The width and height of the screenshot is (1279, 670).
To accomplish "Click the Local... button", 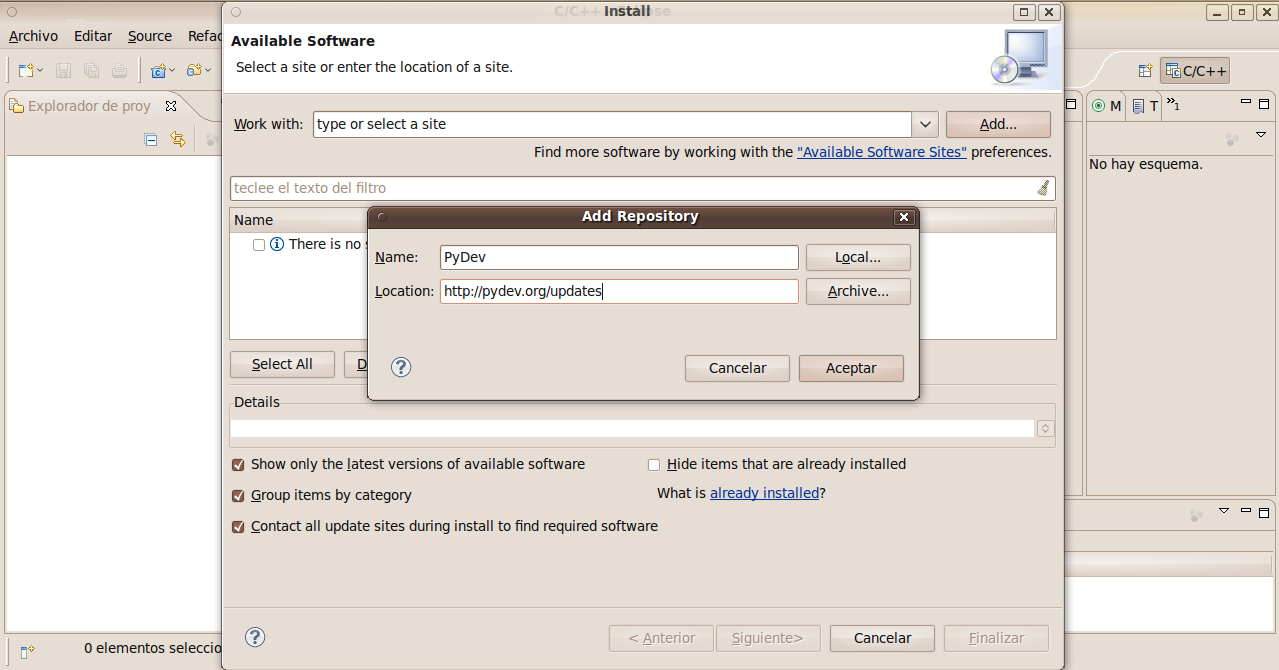I will [858, 257].
